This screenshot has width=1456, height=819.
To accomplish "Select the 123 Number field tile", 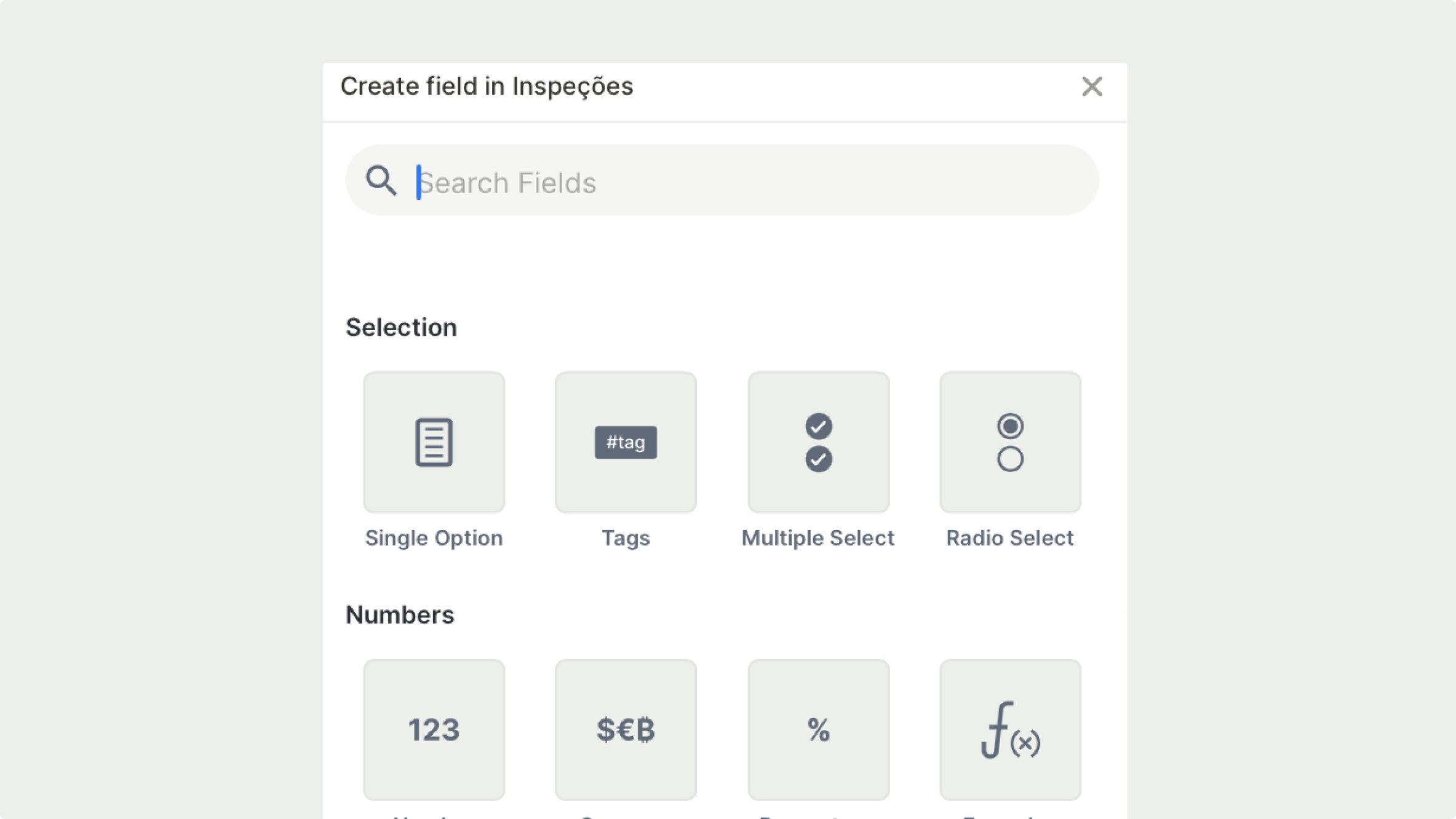I will [434, 730].
